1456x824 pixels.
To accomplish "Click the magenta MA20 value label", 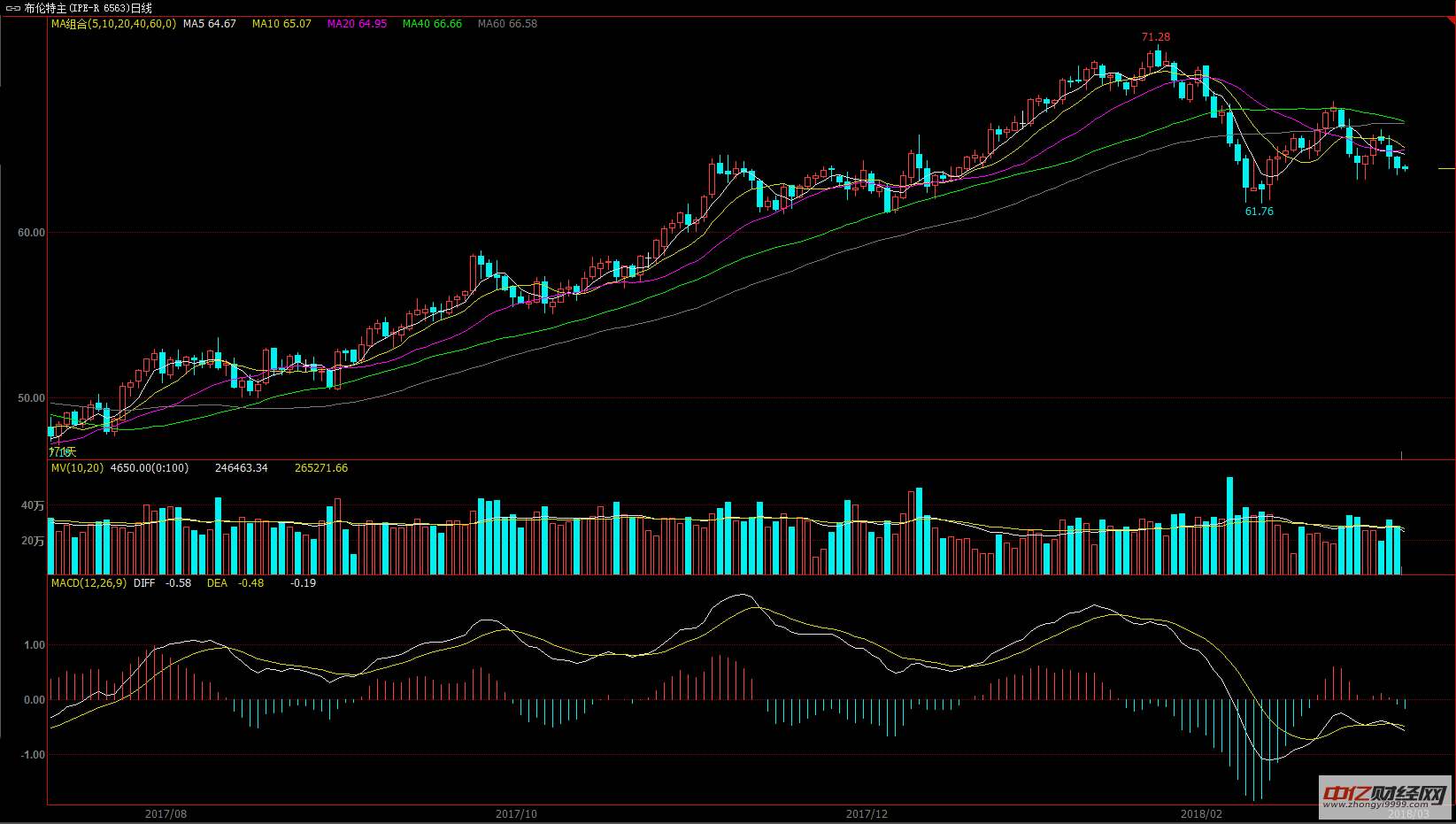I will point(357,24).
